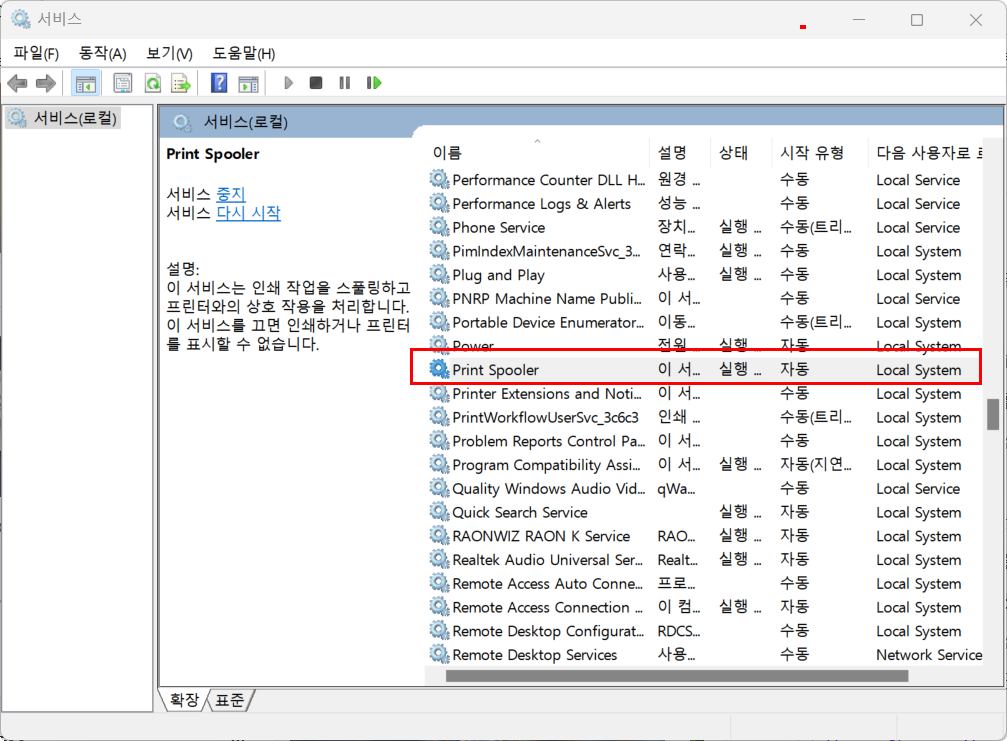Click Network Service logon value
Image resolution: width=1007 pixels, height=741 pixels.
929,655
